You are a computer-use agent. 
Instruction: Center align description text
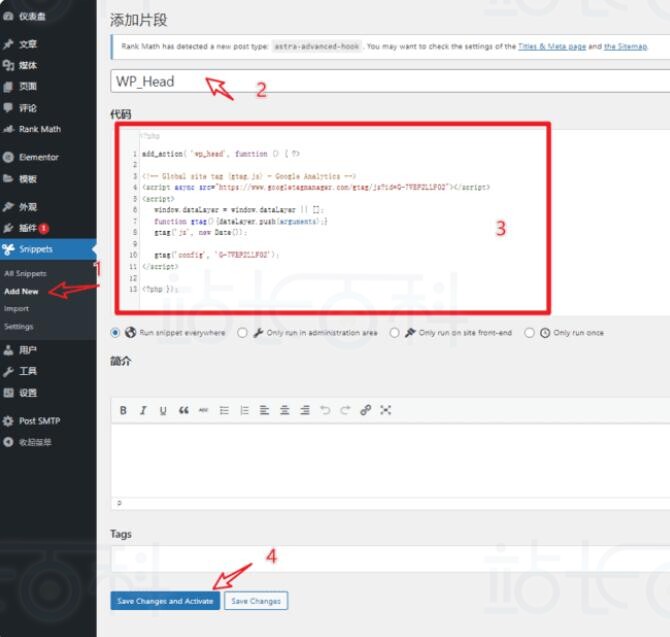[x=285, y=410]
